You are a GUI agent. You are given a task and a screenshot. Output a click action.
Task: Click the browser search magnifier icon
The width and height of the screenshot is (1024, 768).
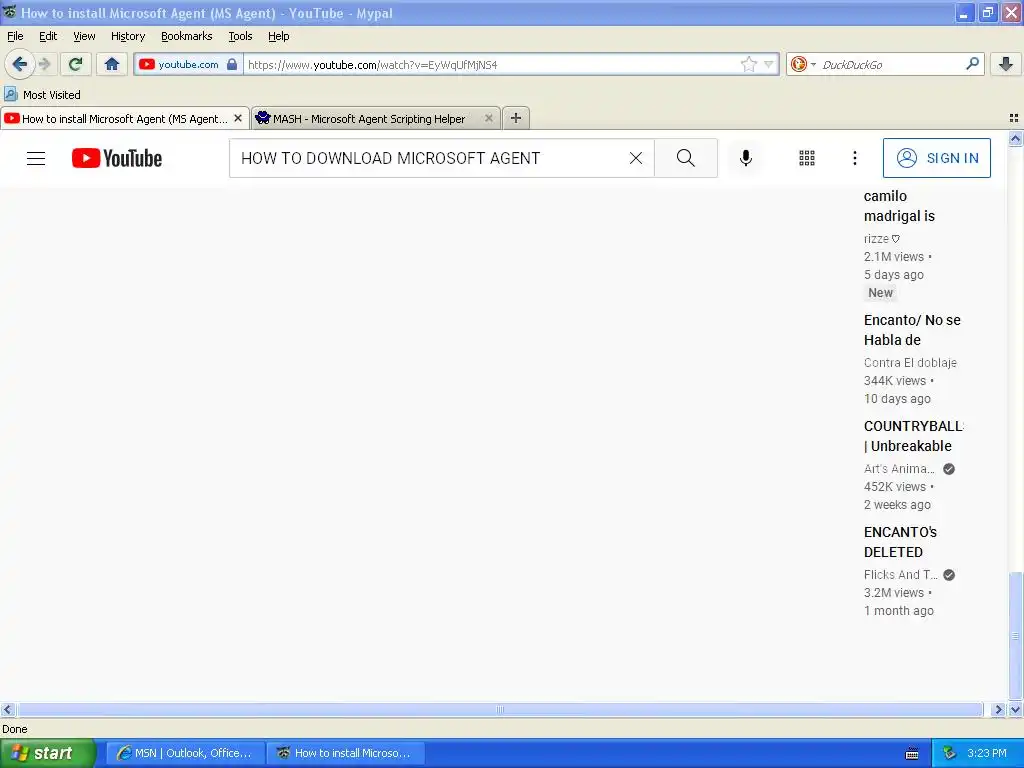pyautogui.click(x=972, y=64)
